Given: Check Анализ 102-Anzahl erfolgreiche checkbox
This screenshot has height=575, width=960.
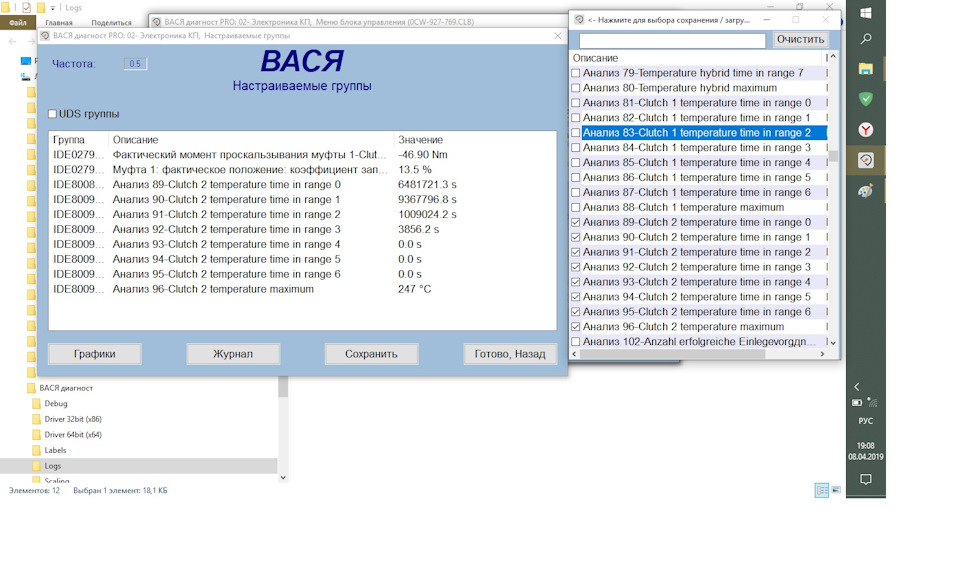Looking at the screenshot, I should pyautogui.click(x=576, y=342).
